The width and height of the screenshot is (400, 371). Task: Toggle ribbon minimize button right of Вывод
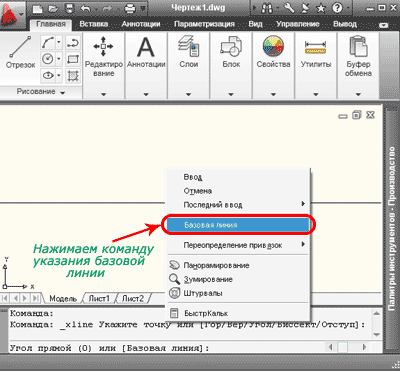click(x=384, y=25)
